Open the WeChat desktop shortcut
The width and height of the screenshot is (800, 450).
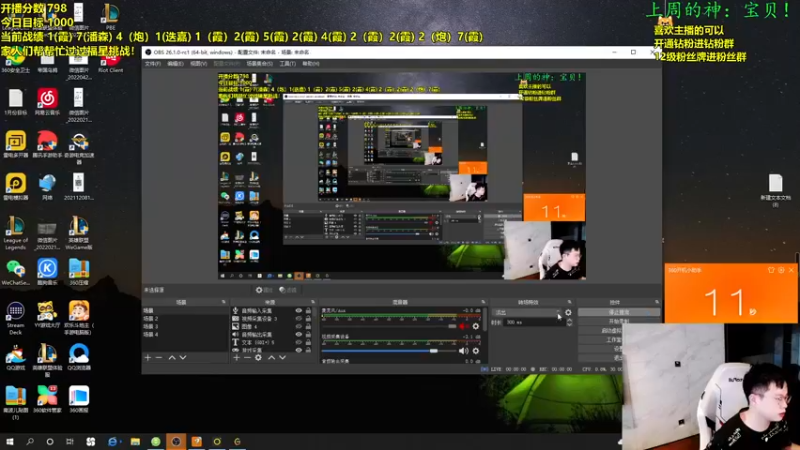(x=15, y=272)
